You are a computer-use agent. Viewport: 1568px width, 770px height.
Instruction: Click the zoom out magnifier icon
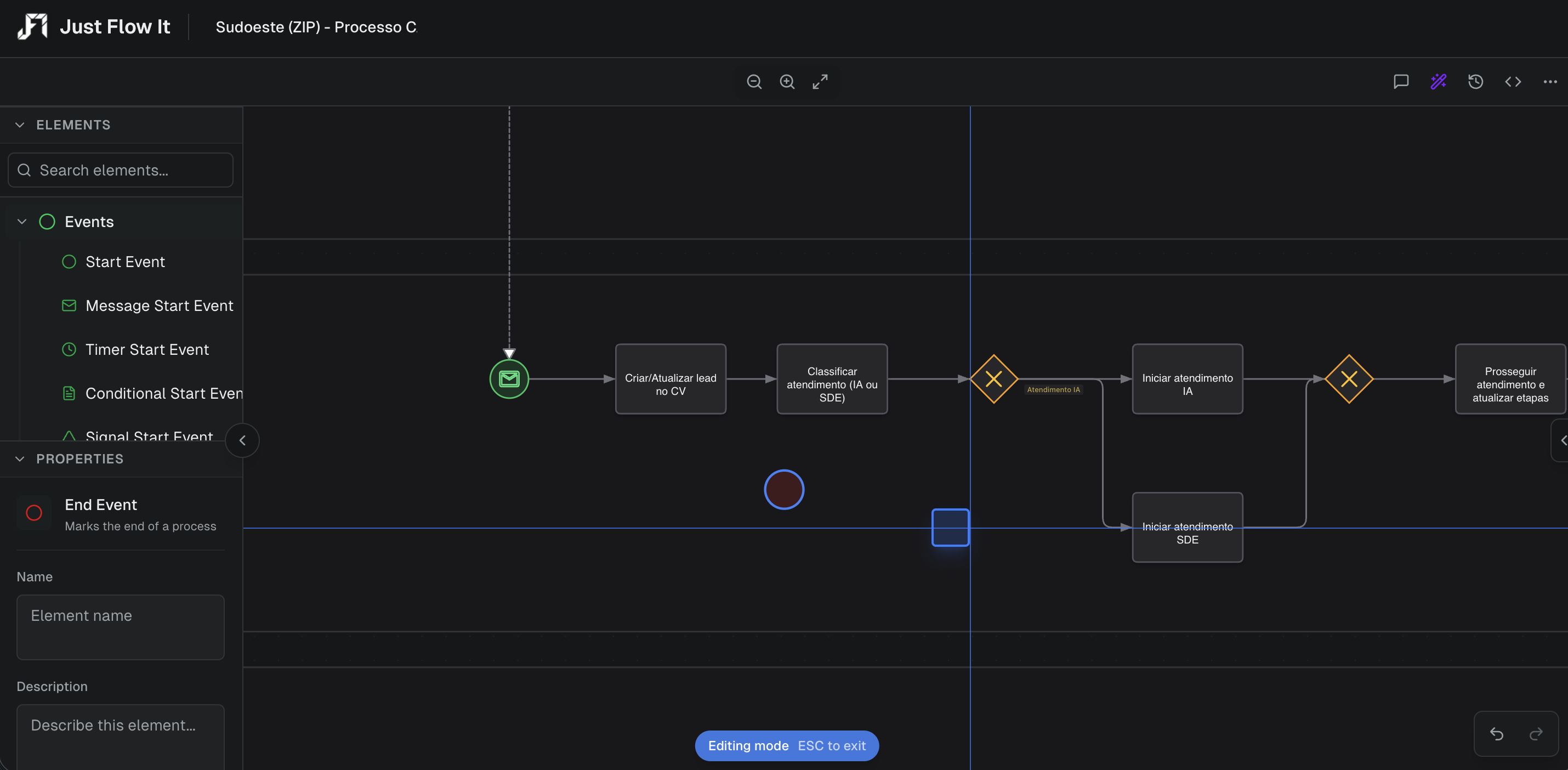click(753, 82)
